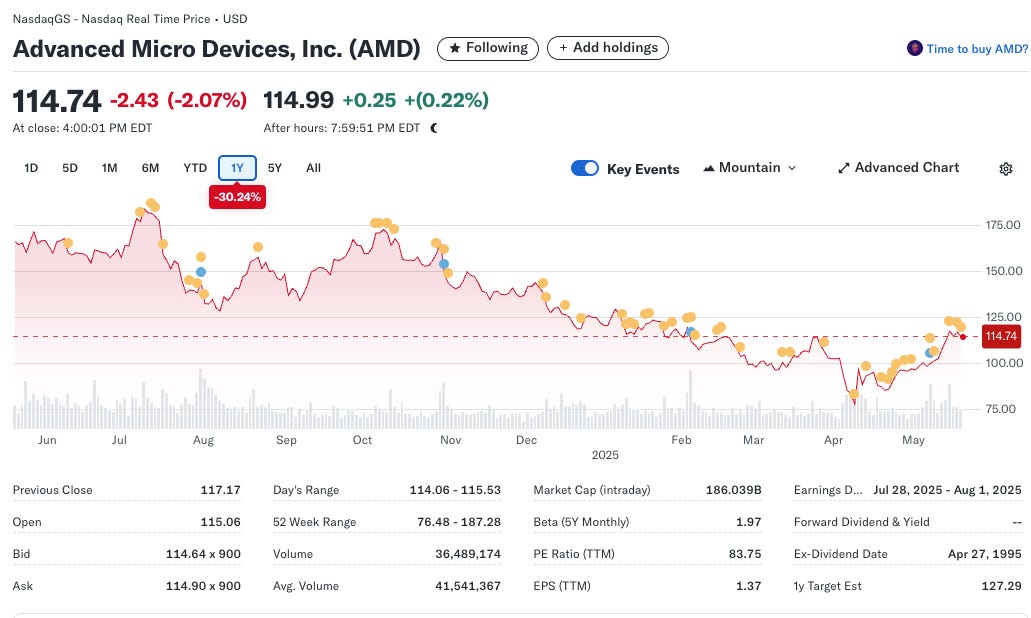Open the Advanced Chart link
The image size is (1031, 618).
(x=898, y=168)
